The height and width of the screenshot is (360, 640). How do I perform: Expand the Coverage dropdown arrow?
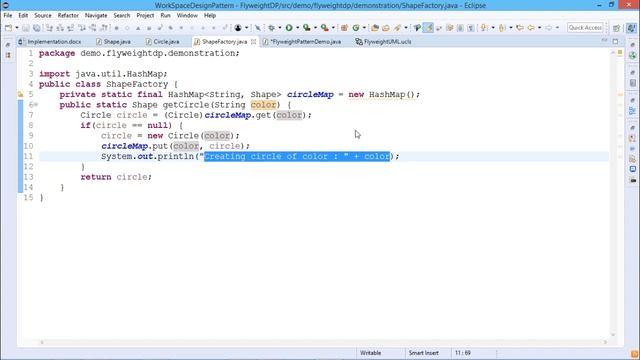(316, 28)
